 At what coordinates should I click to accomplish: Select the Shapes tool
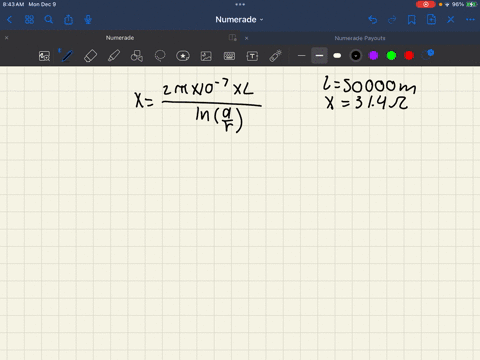tap(137, 56)
